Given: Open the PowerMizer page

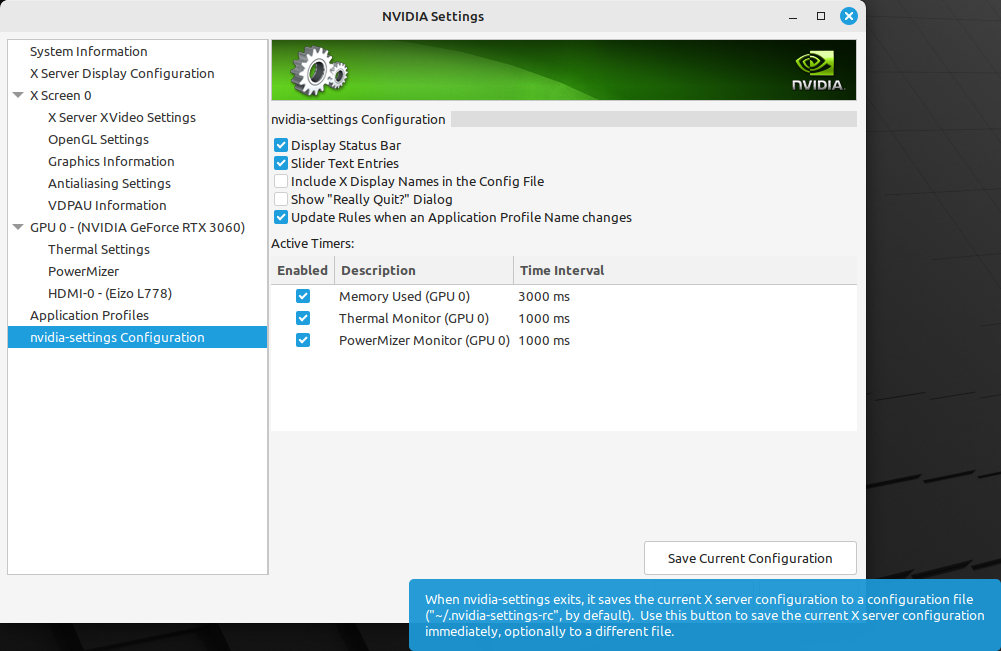Looking at the screenshot, I should coord(83,271).
